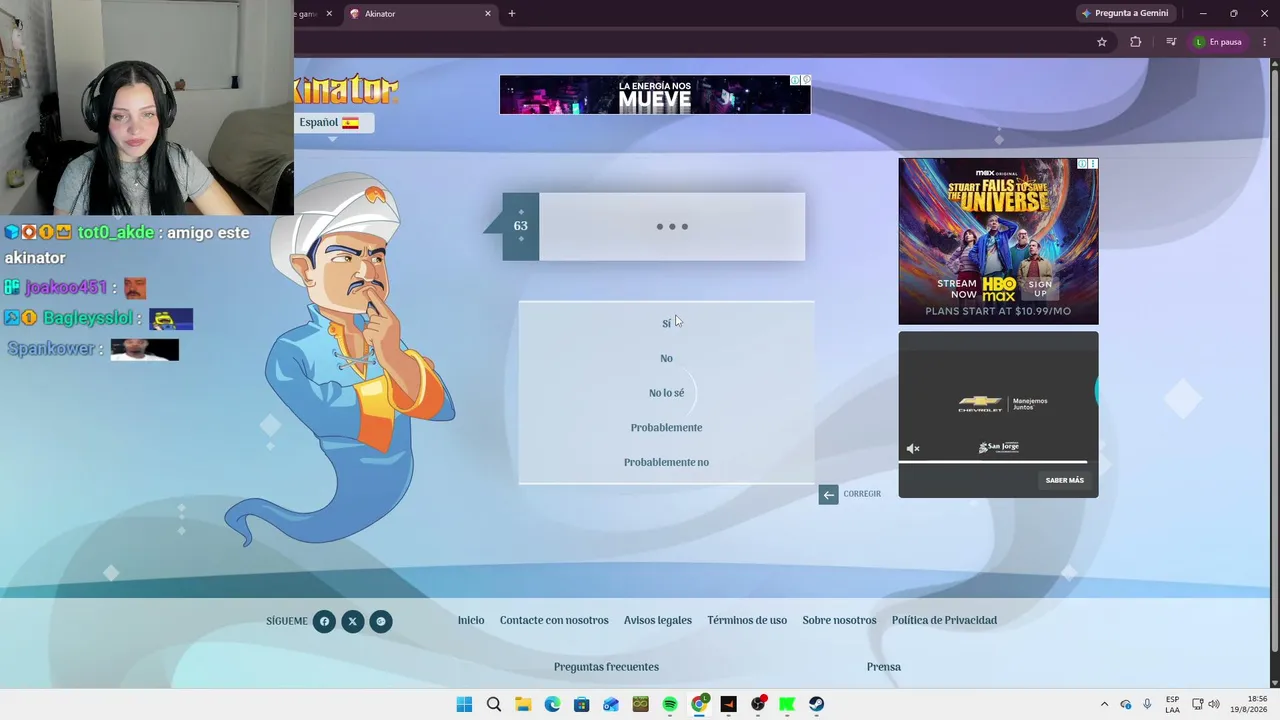Open a new browser tab
This screenshot has width=1280, height=720.
click(x=512, y=14)
